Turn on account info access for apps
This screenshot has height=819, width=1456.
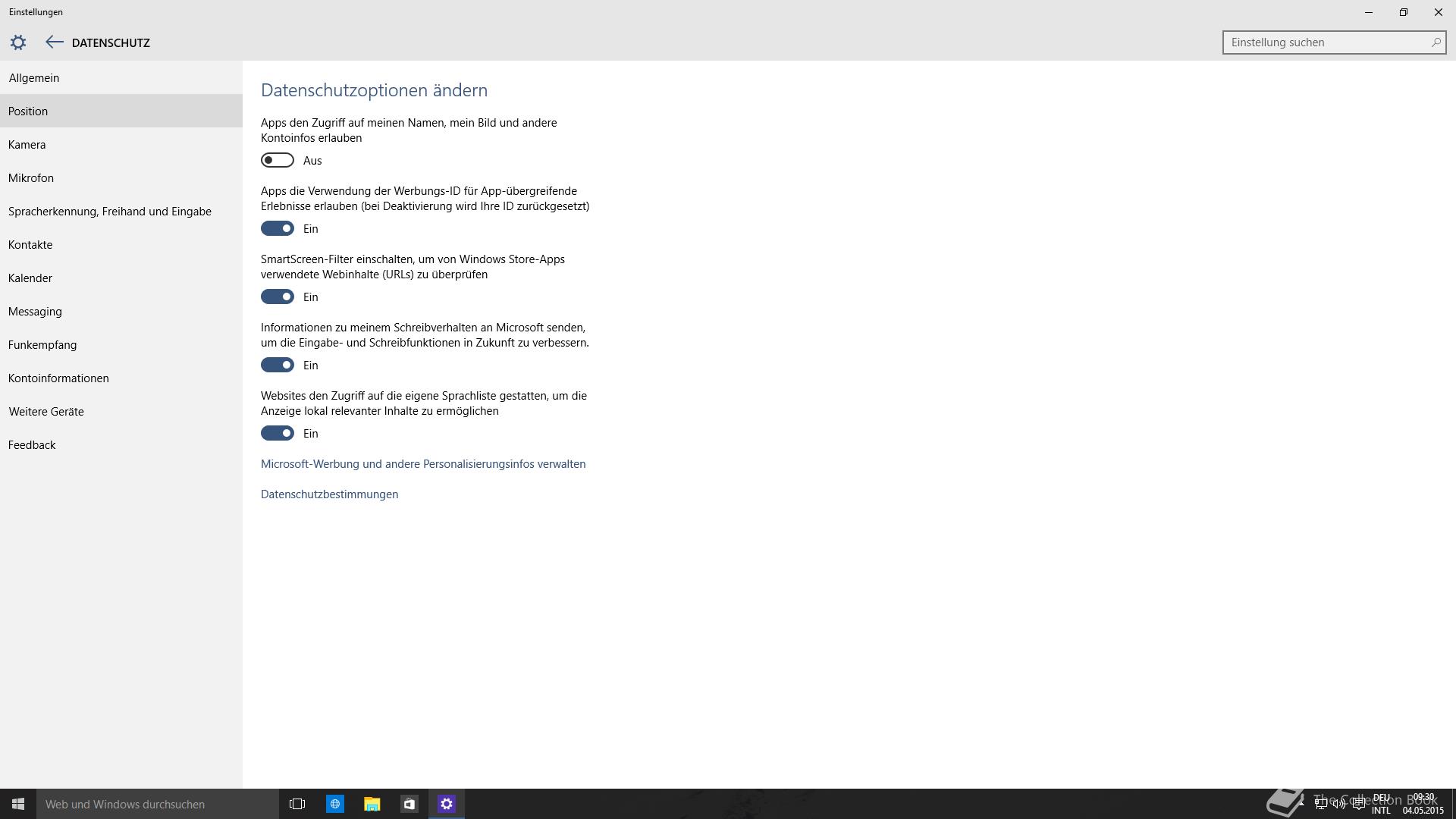tap(278, 160)
